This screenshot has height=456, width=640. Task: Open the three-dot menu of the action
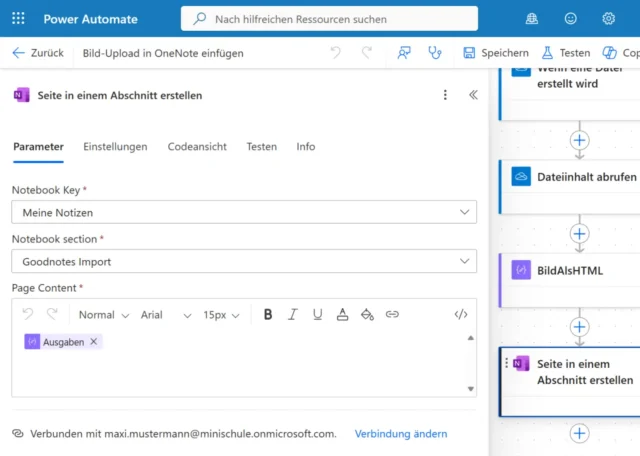(x=446, y=95)
